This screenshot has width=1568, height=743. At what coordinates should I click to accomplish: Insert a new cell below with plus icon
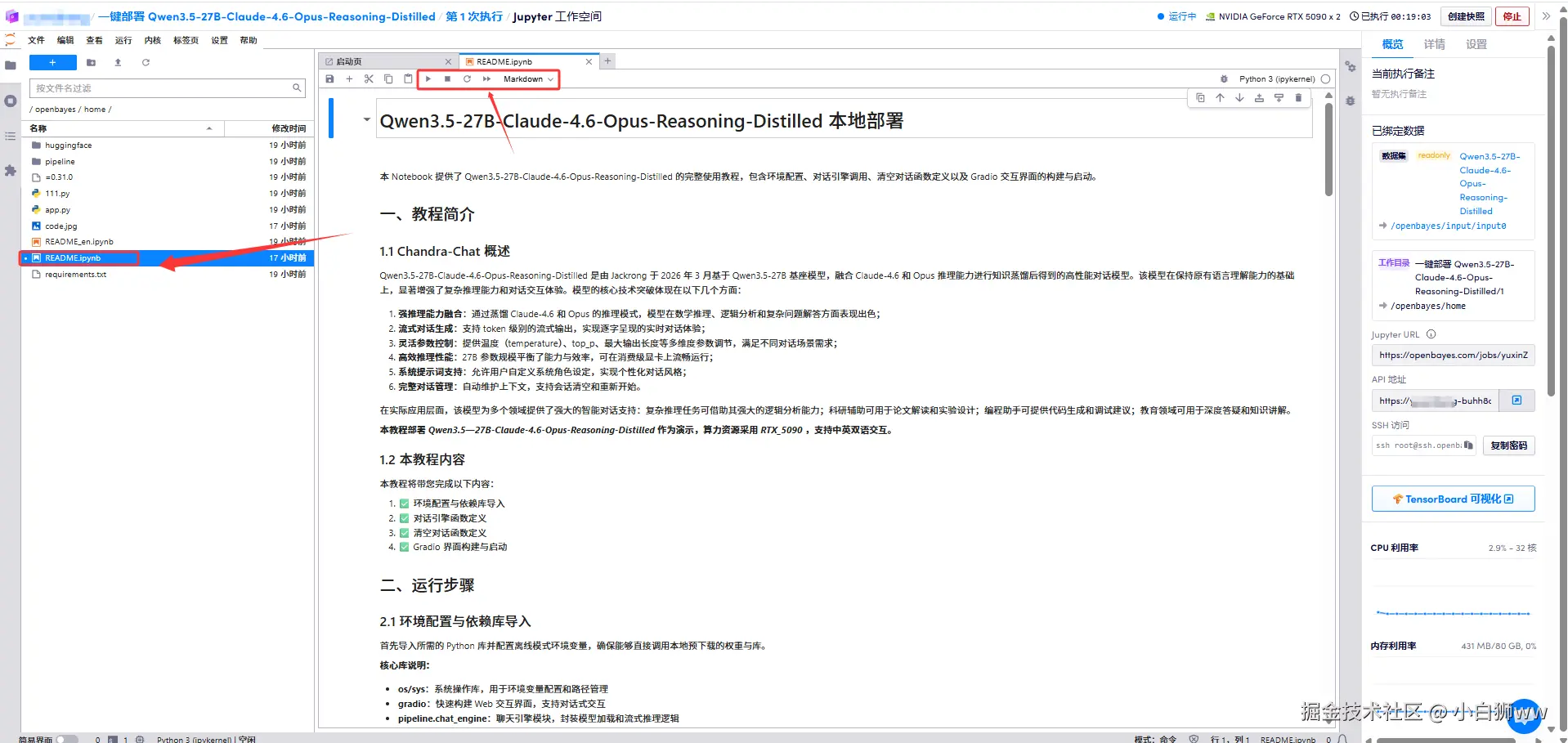[x=349, y=79]
